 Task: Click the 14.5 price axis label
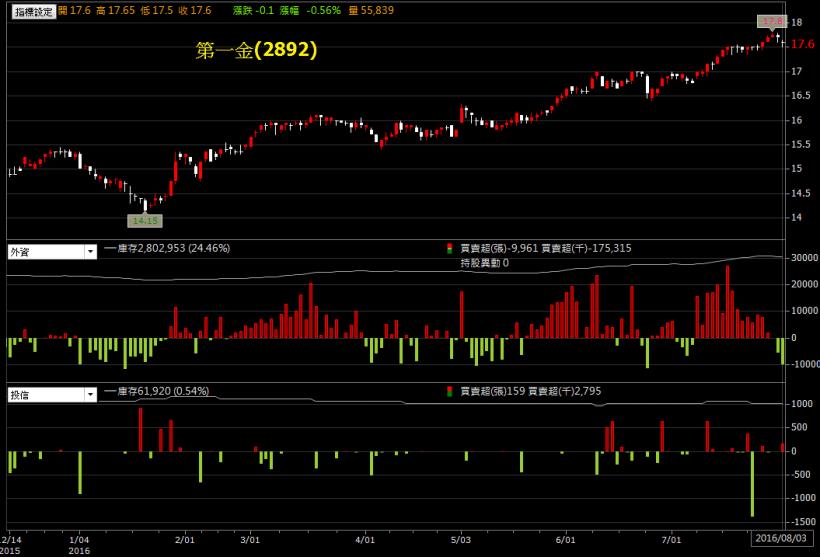[800, 193]
